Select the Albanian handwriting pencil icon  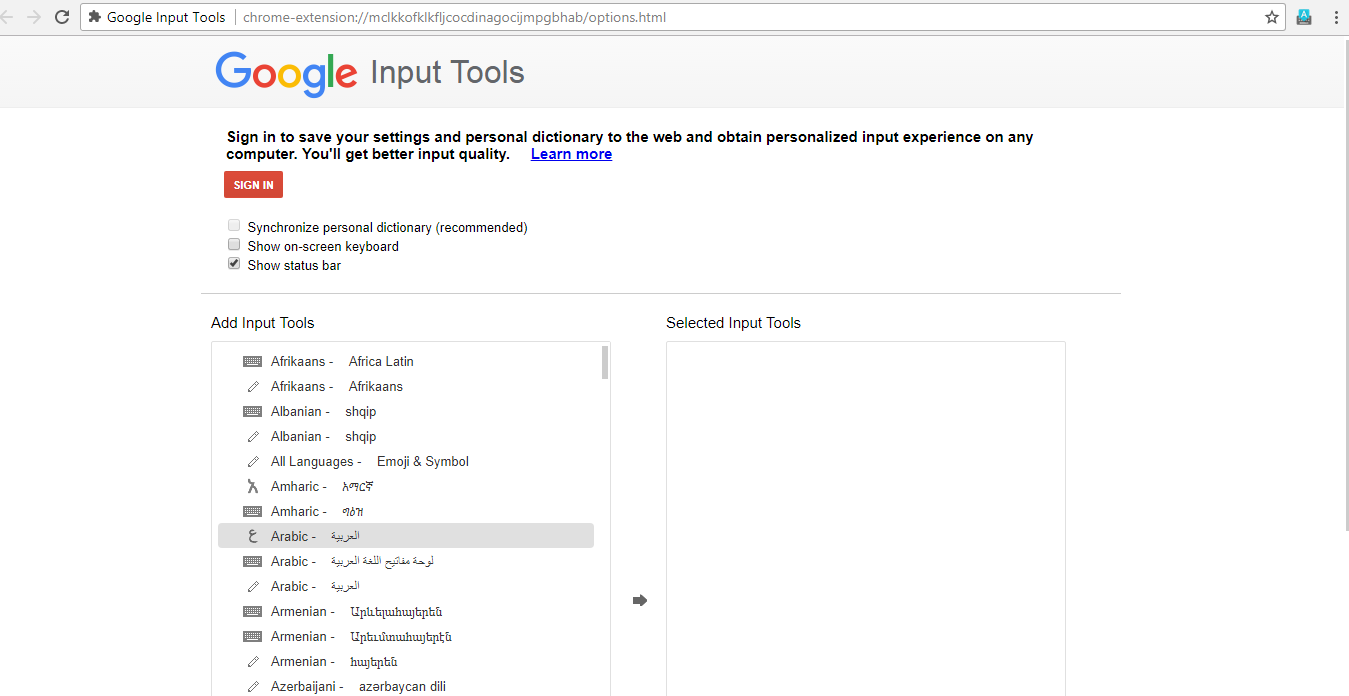253,437
